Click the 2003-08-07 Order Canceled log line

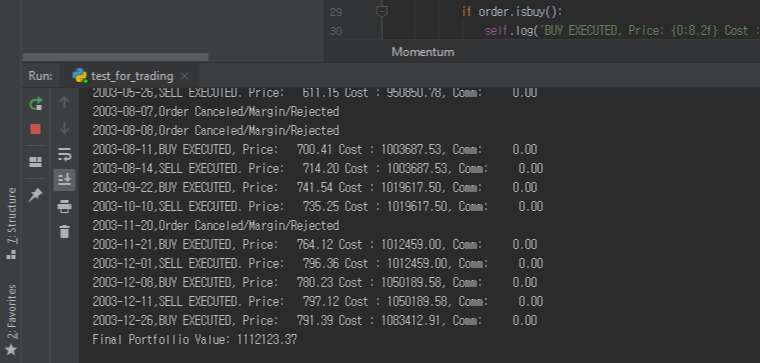[x=216, y=111]
